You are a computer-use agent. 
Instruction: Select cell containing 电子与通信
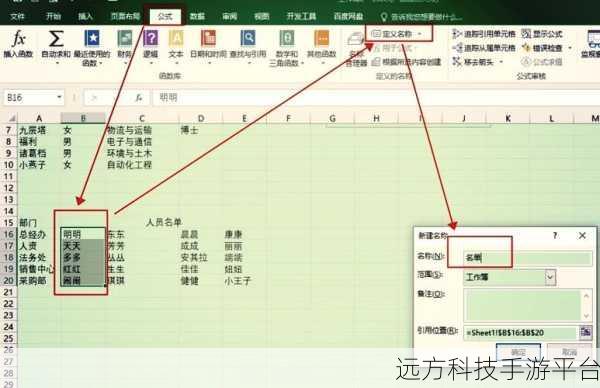click(142, 142)
